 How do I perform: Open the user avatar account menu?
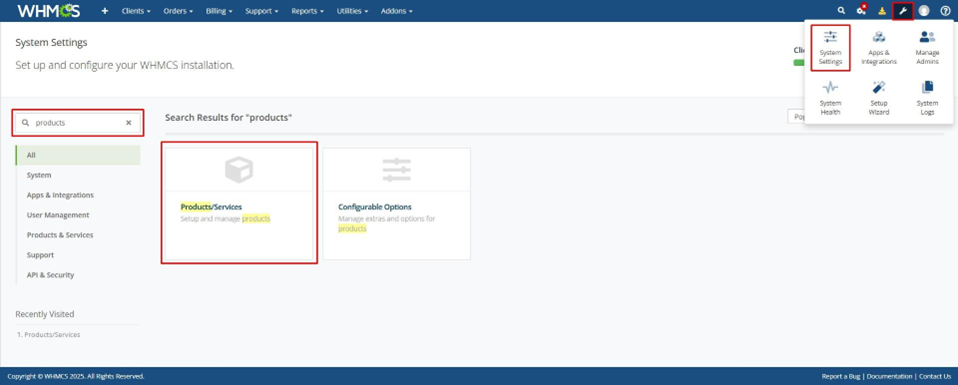[924, 11]
